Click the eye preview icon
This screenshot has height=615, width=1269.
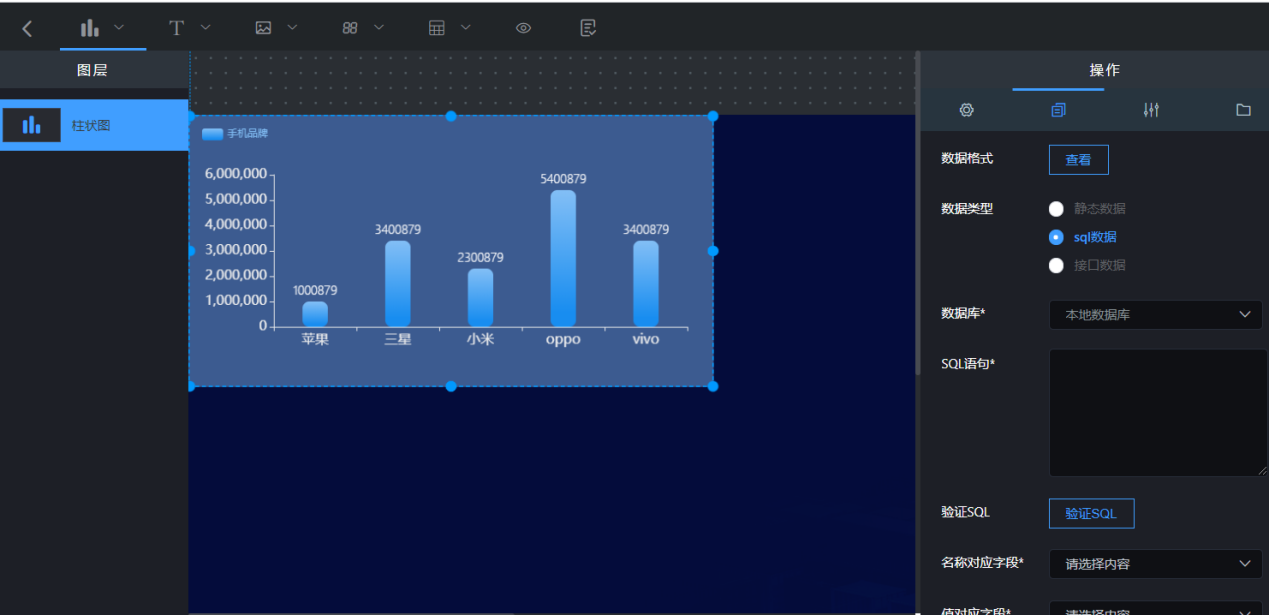[523, 28]
